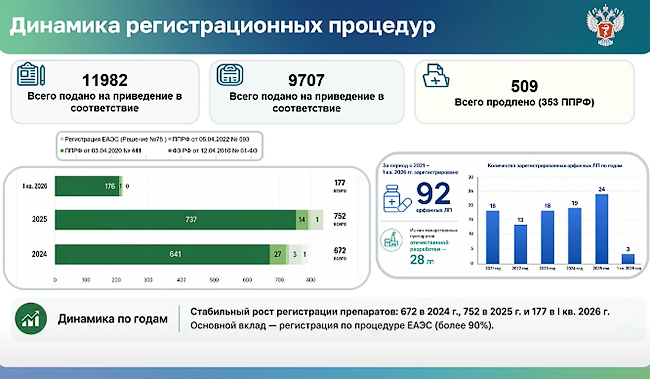Click the Всего продлено (353 ППРФ) caption
The height and width of the screenshot is (379, 650).
click(x=524, y=102)
